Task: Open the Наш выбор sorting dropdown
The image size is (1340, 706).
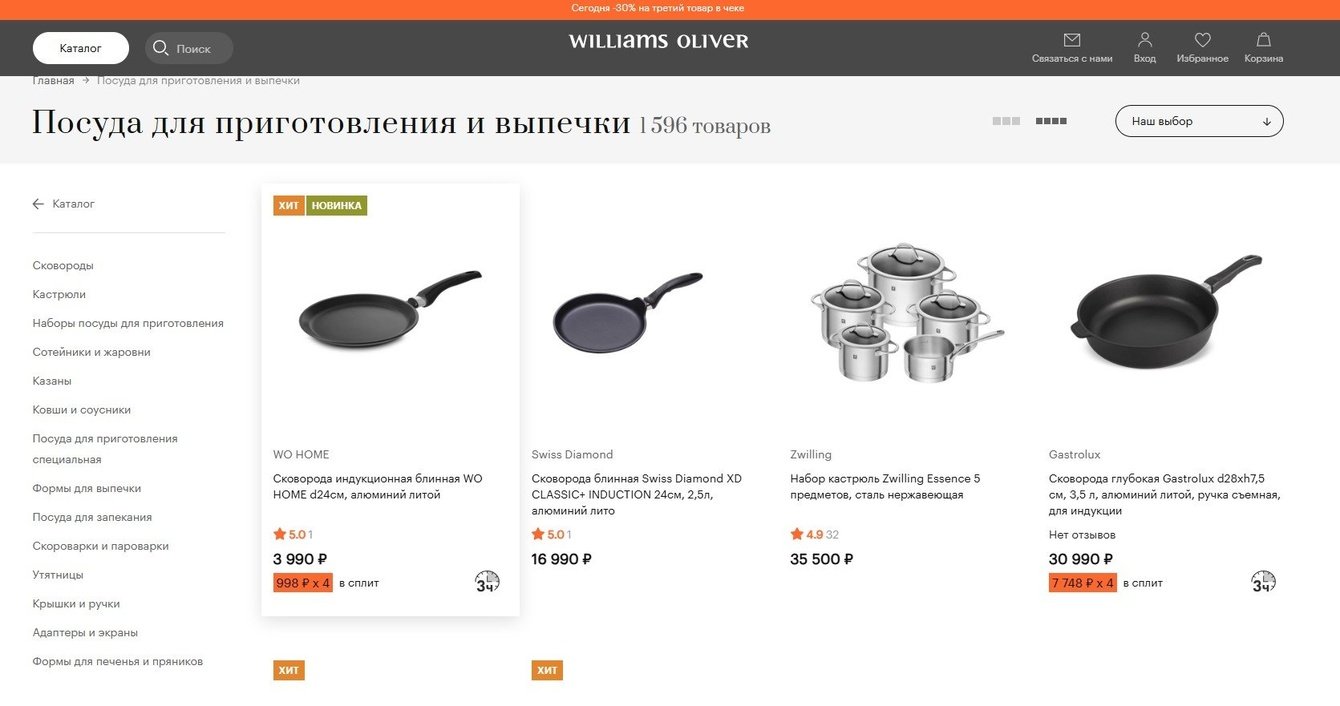Action: (1199, 121)
